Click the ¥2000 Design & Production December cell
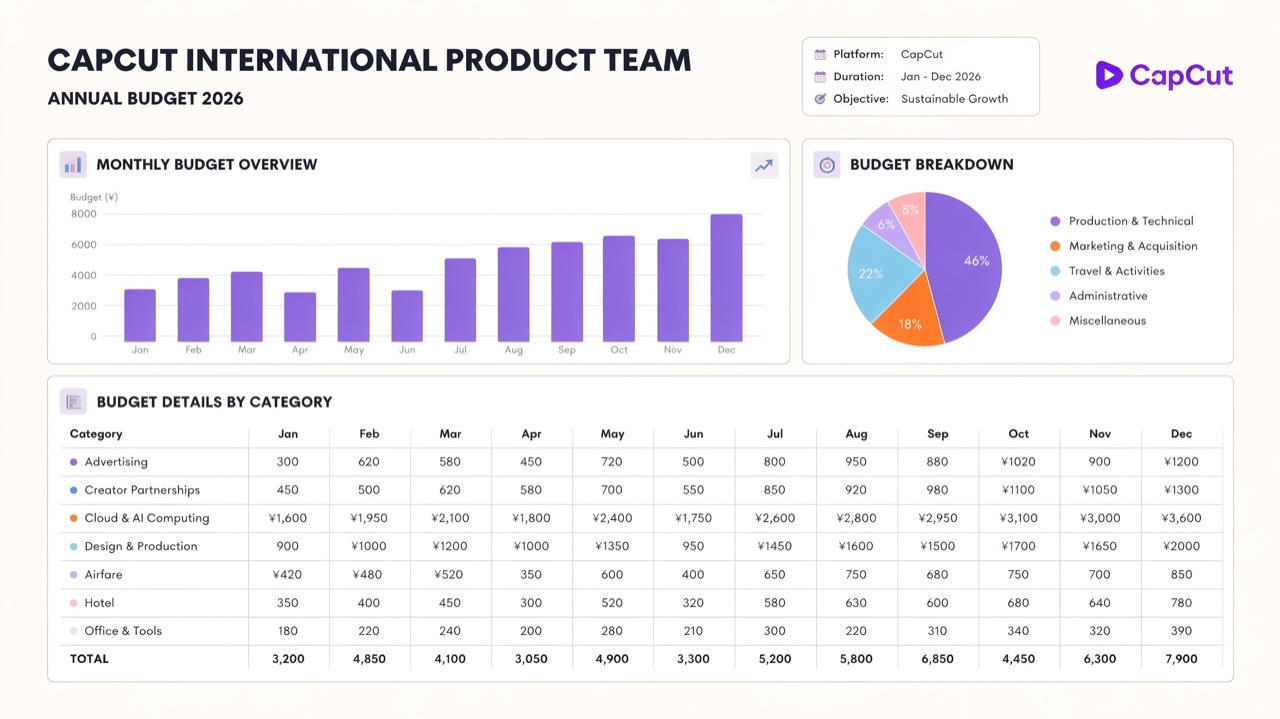 1182,546
